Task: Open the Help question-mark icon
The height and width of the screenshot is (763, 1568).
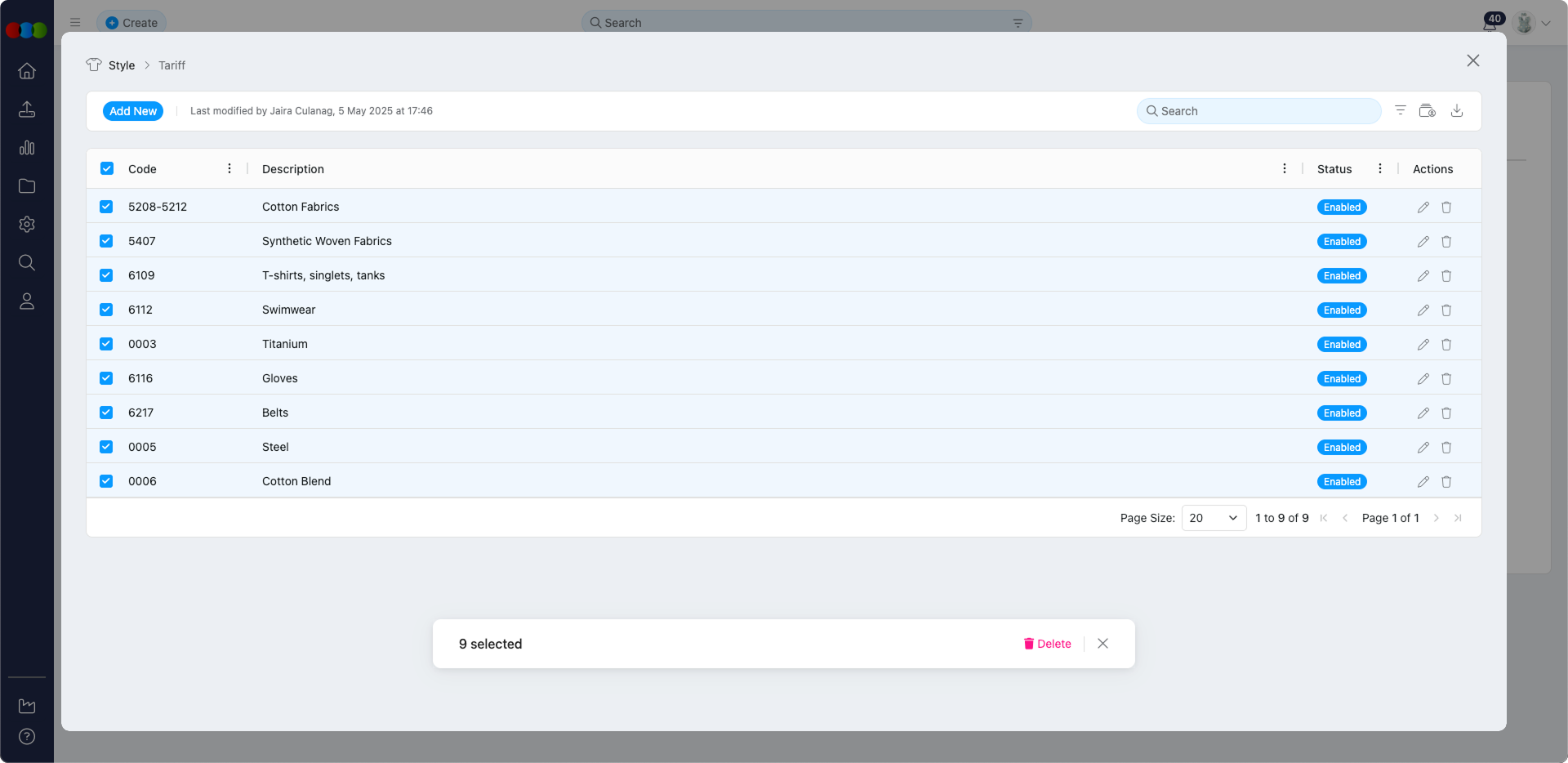Action: tap(27, 737)
